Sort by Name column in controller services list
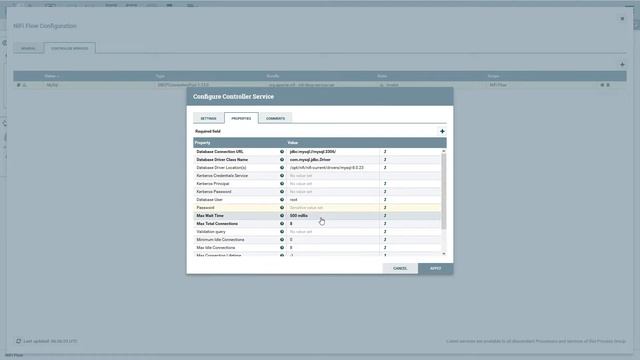The height and width of the screenshot is (360, 640). point(52,76)
